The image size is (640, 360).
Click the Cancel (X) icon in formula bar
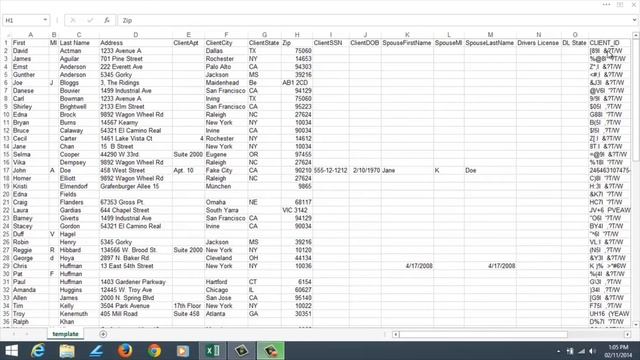(73, 20)
